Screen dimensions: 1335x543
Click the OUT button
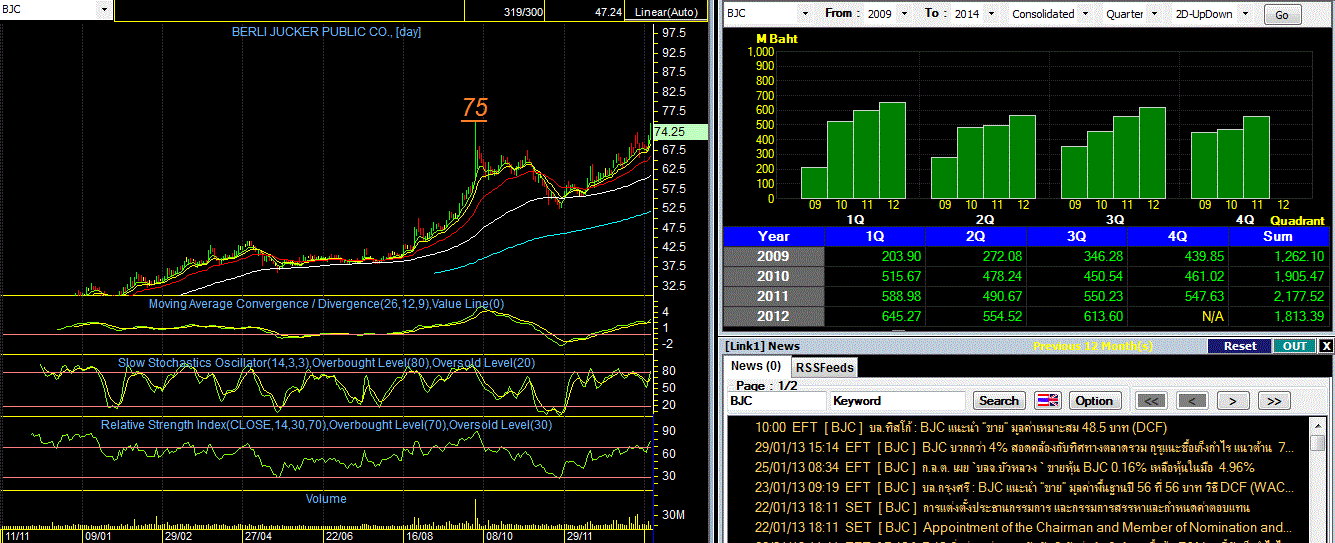[x=1295, y=346]
